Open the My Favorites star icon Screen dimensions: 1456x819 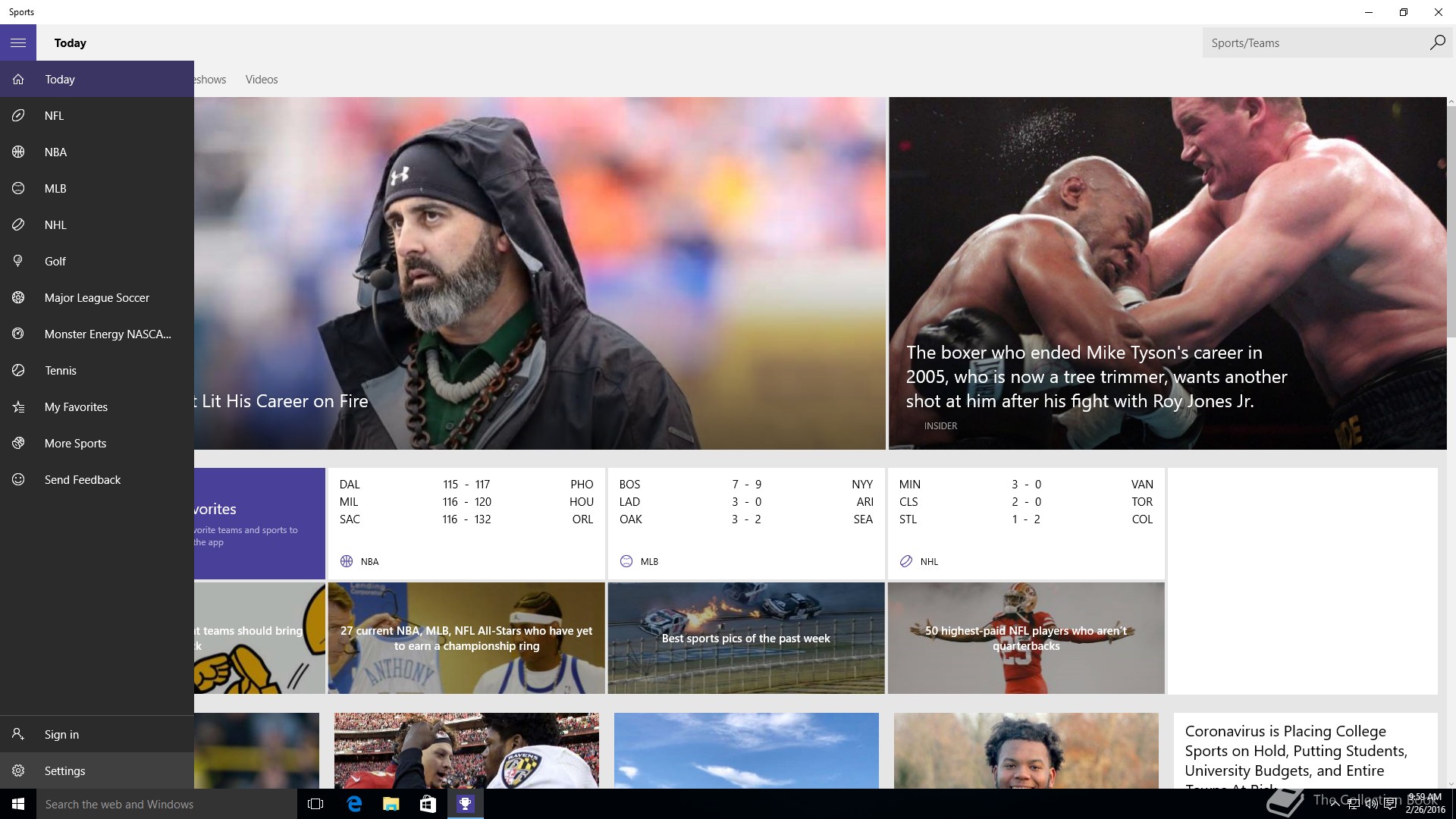coord(18,407)
